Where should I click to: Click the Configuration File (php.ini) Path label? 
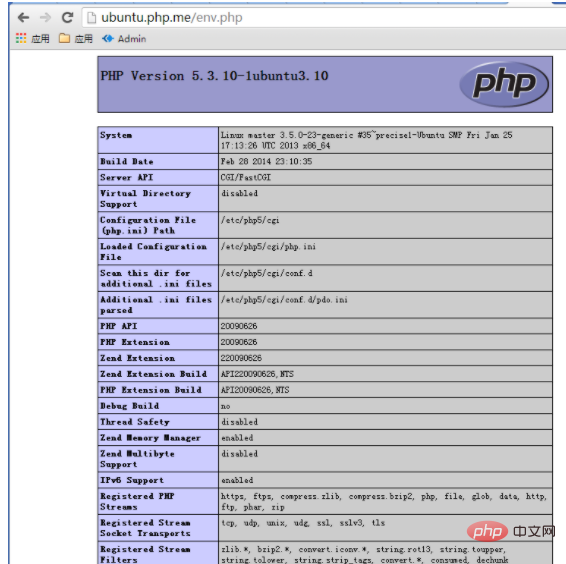(148, 225)
